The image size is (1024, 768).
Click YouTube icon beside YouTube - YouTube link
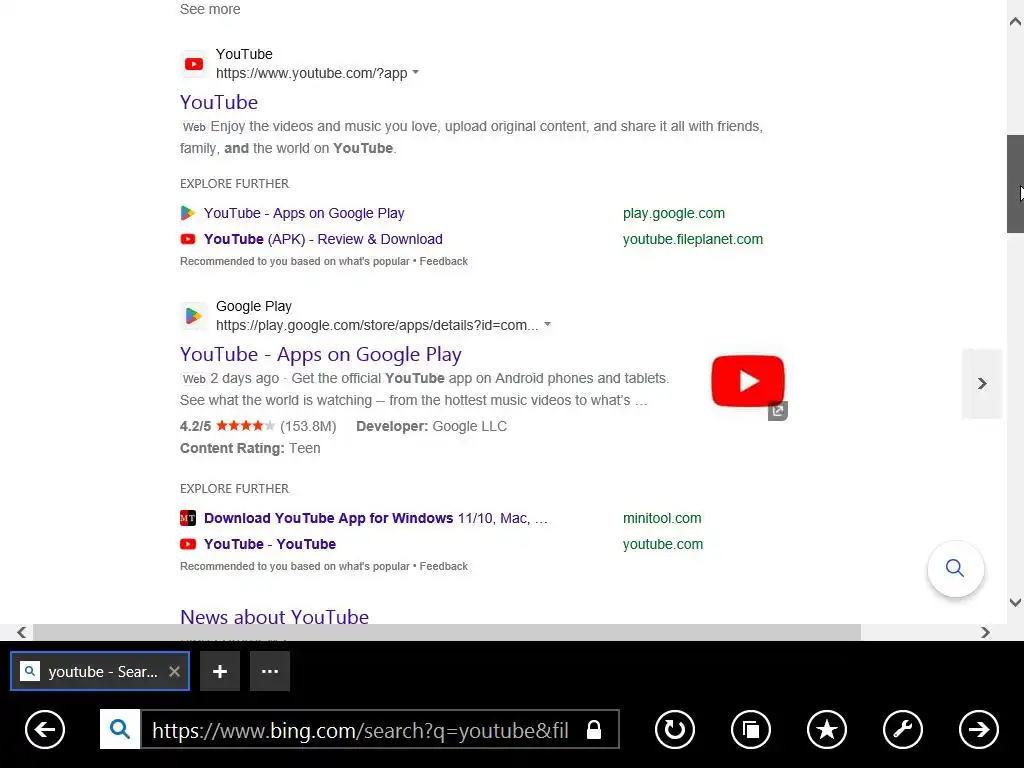click(187, 544)
